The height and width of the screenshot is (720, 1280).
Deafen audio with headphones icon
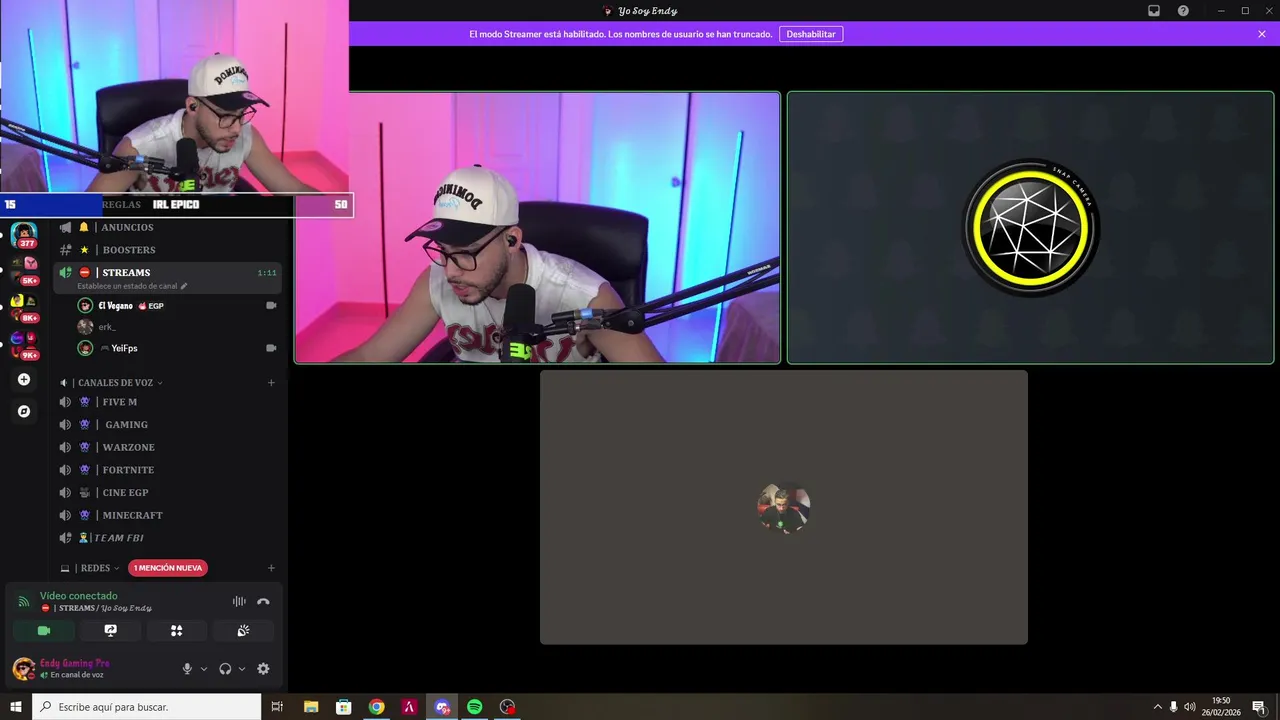[225, 669]
